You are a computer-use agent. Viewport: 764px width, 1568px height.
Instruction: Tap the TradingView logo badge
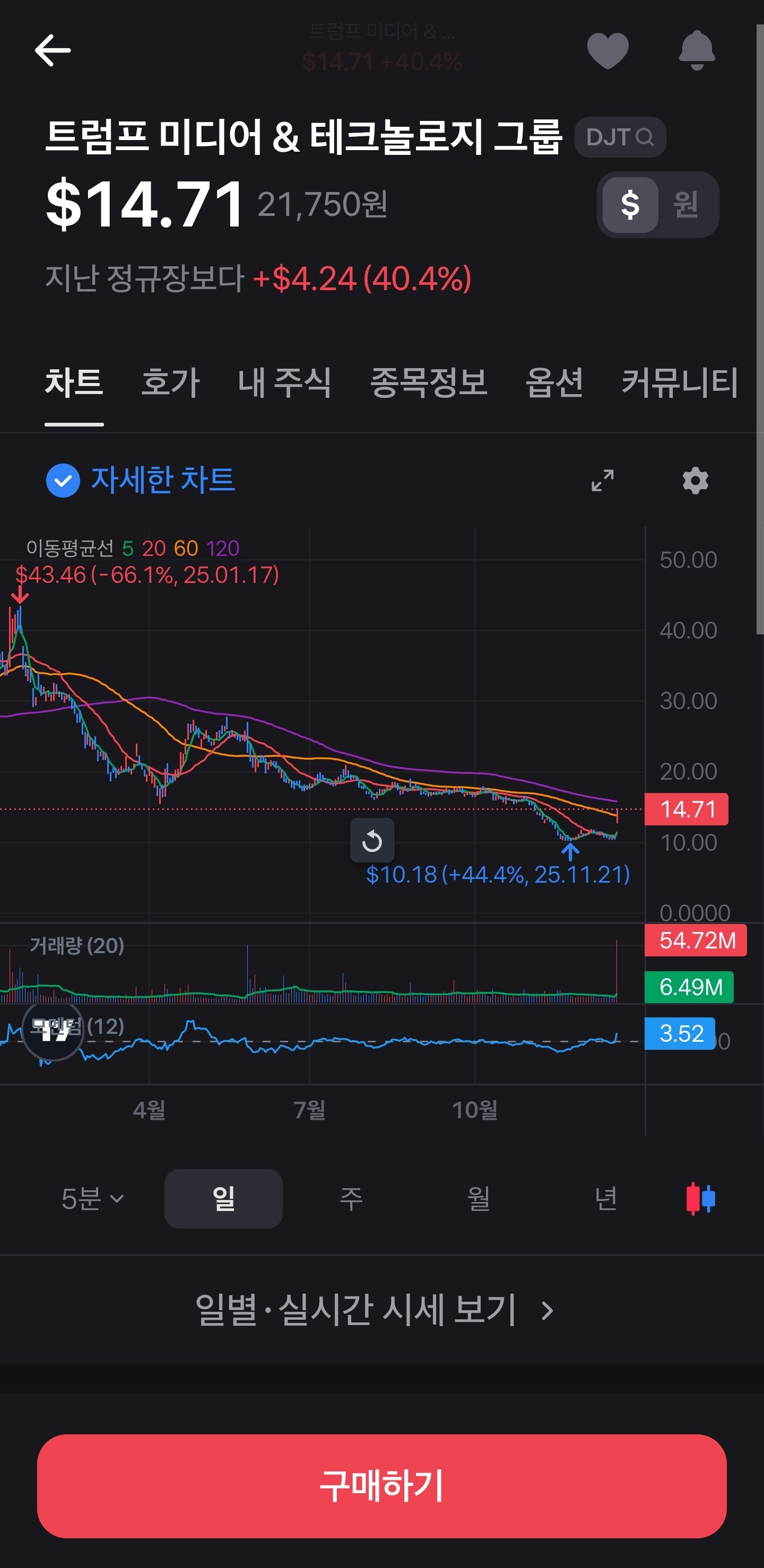pos(53,1030)
